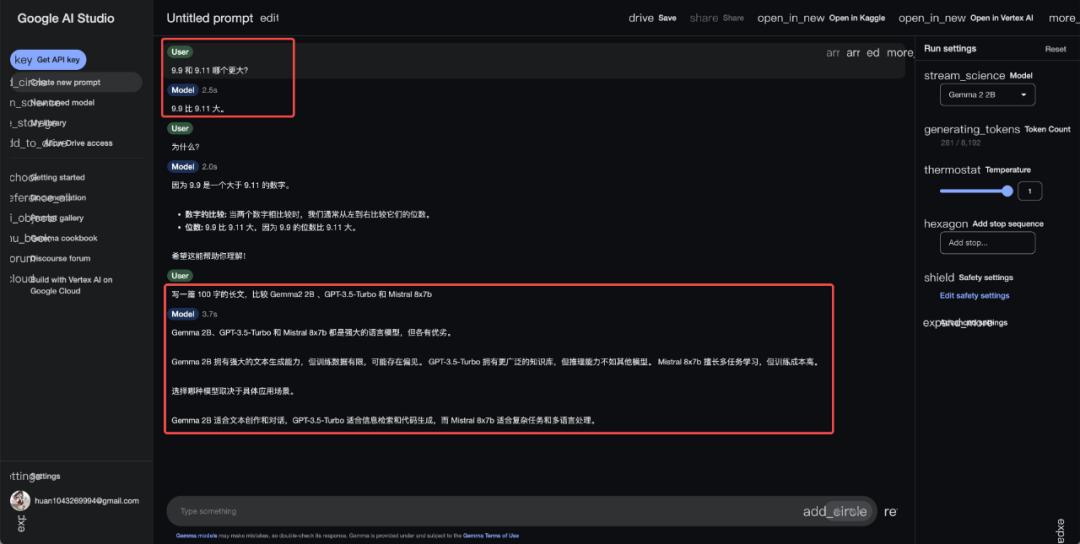Click the Model chip labeled 2.0s
1080x544 pixels.
183,167
